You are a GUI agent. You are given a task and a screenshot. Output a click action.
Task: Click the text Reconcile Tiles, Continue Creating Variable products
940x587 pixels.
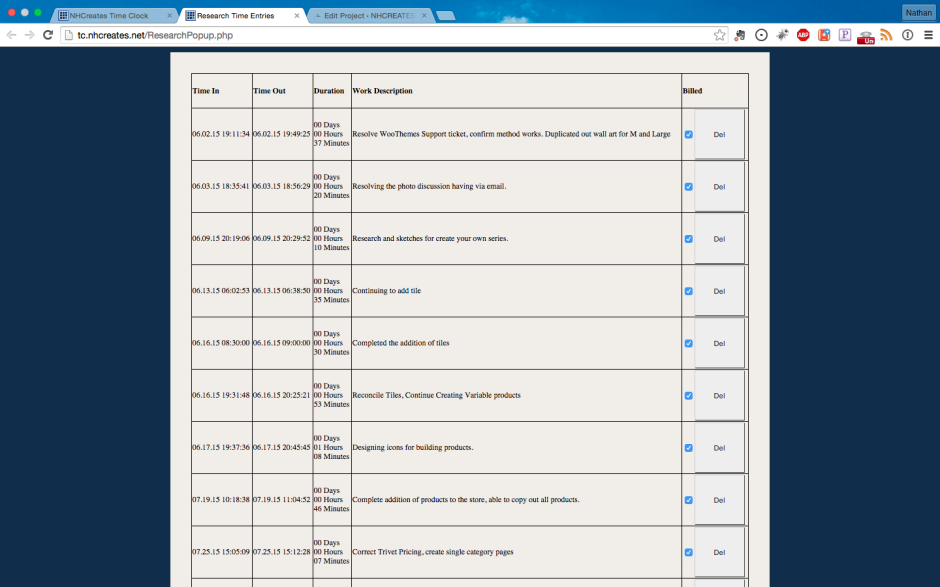tap(436, 395)
